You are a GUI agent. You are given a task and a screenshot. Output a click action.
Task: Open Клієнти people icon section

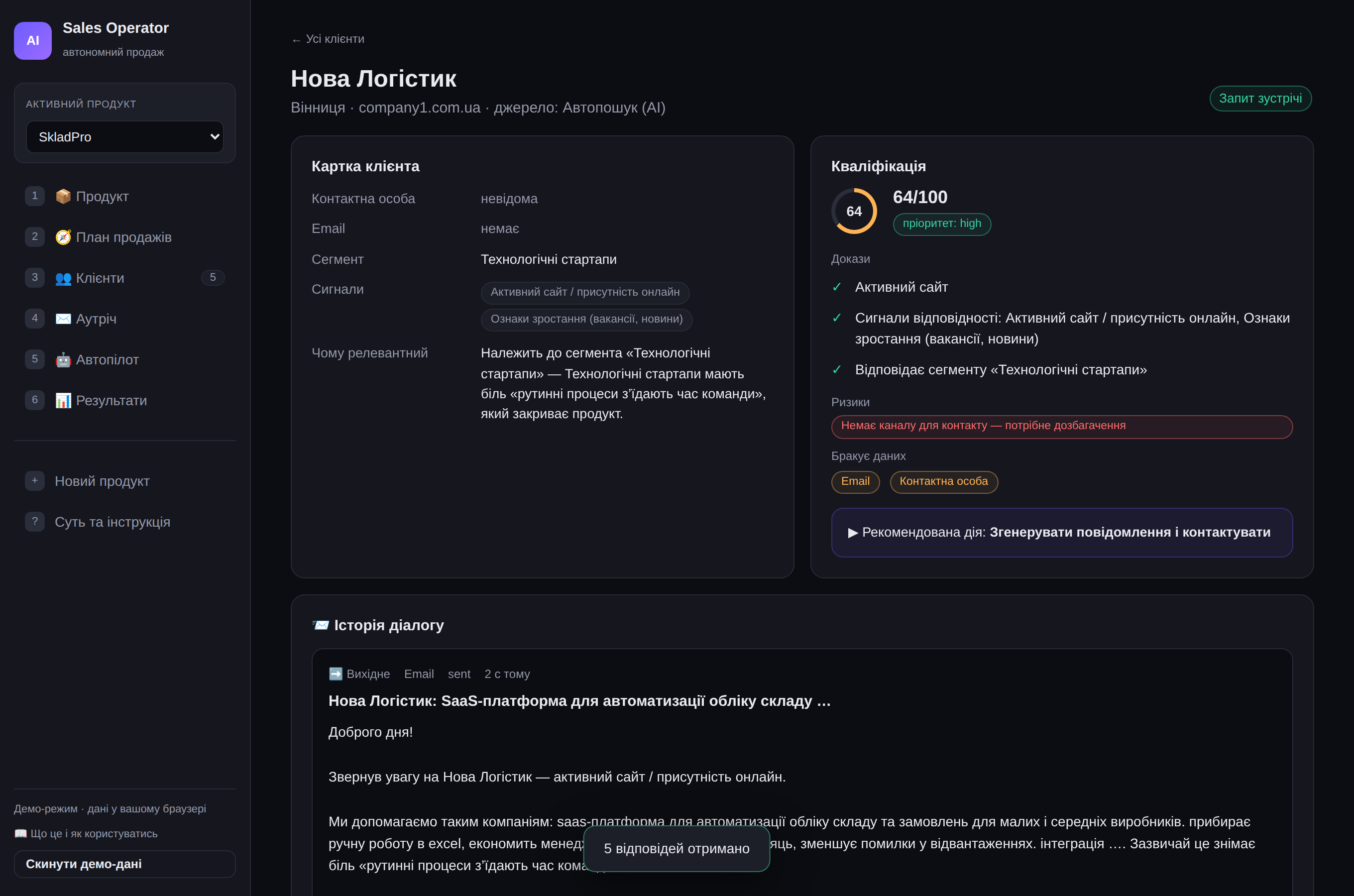pyautogui.click(x=63, y=278)
